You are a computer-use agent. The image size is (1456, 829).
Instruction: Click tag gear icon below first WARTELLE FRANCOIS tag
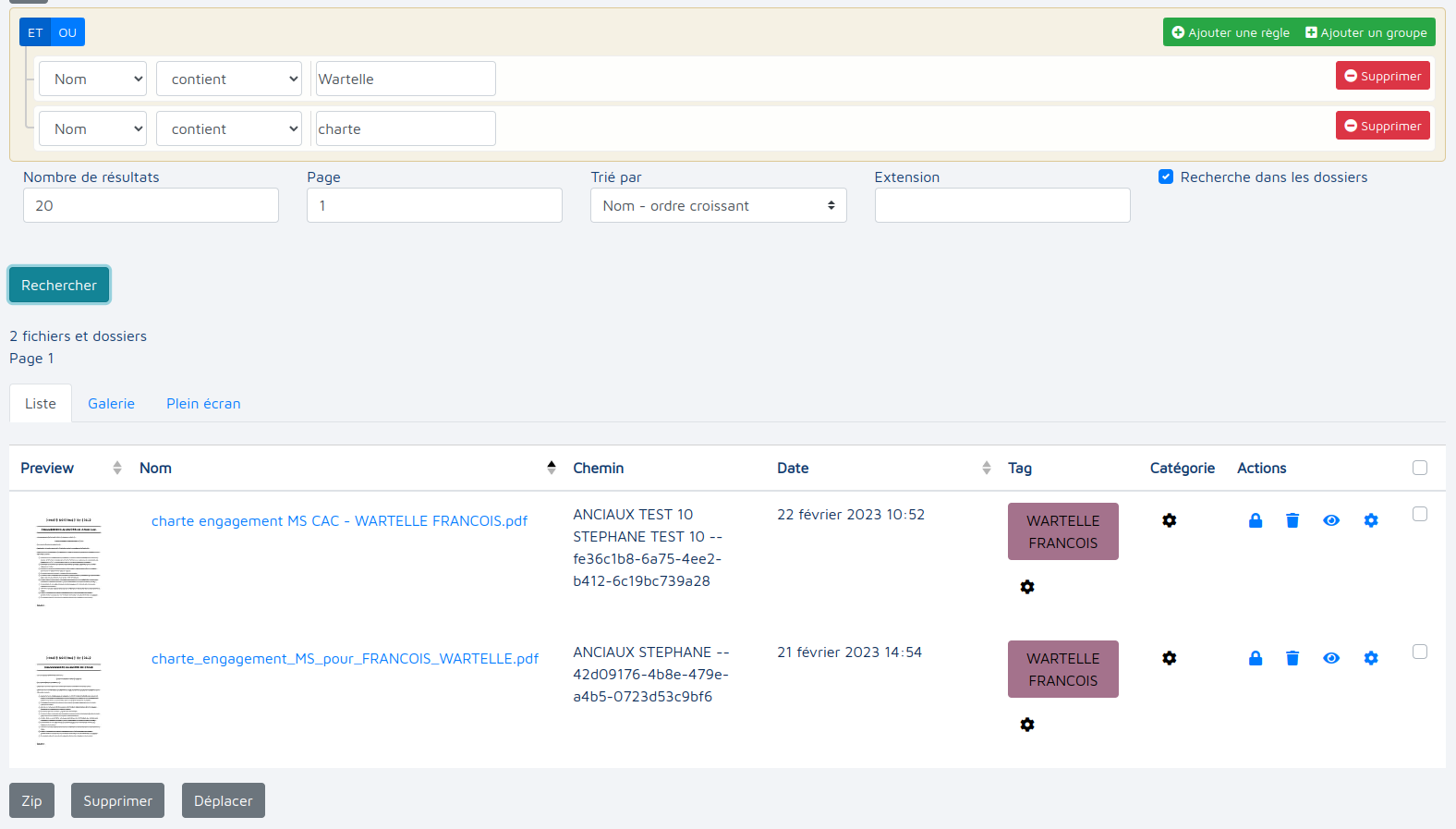1027,587
